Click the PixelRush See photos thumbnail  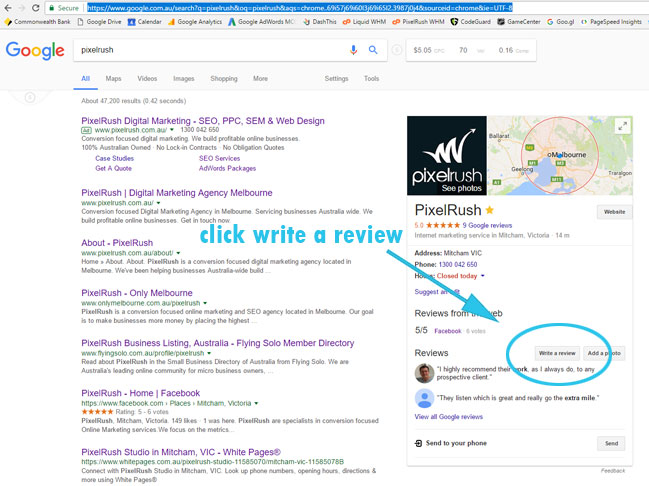click(x=446, y=156)
